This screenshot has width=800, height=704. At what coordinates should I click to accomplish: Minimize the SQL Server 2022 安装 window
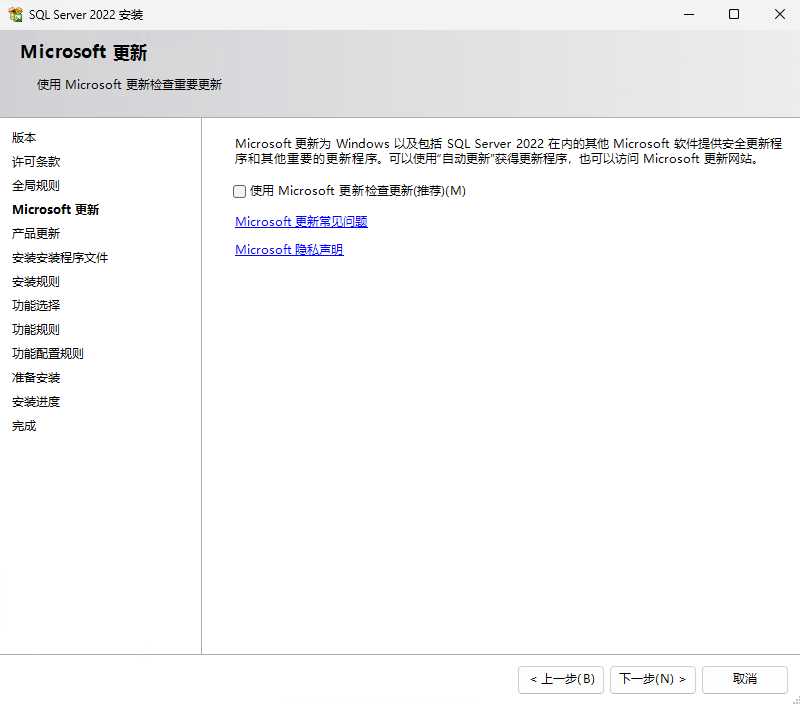click(689, 14)
